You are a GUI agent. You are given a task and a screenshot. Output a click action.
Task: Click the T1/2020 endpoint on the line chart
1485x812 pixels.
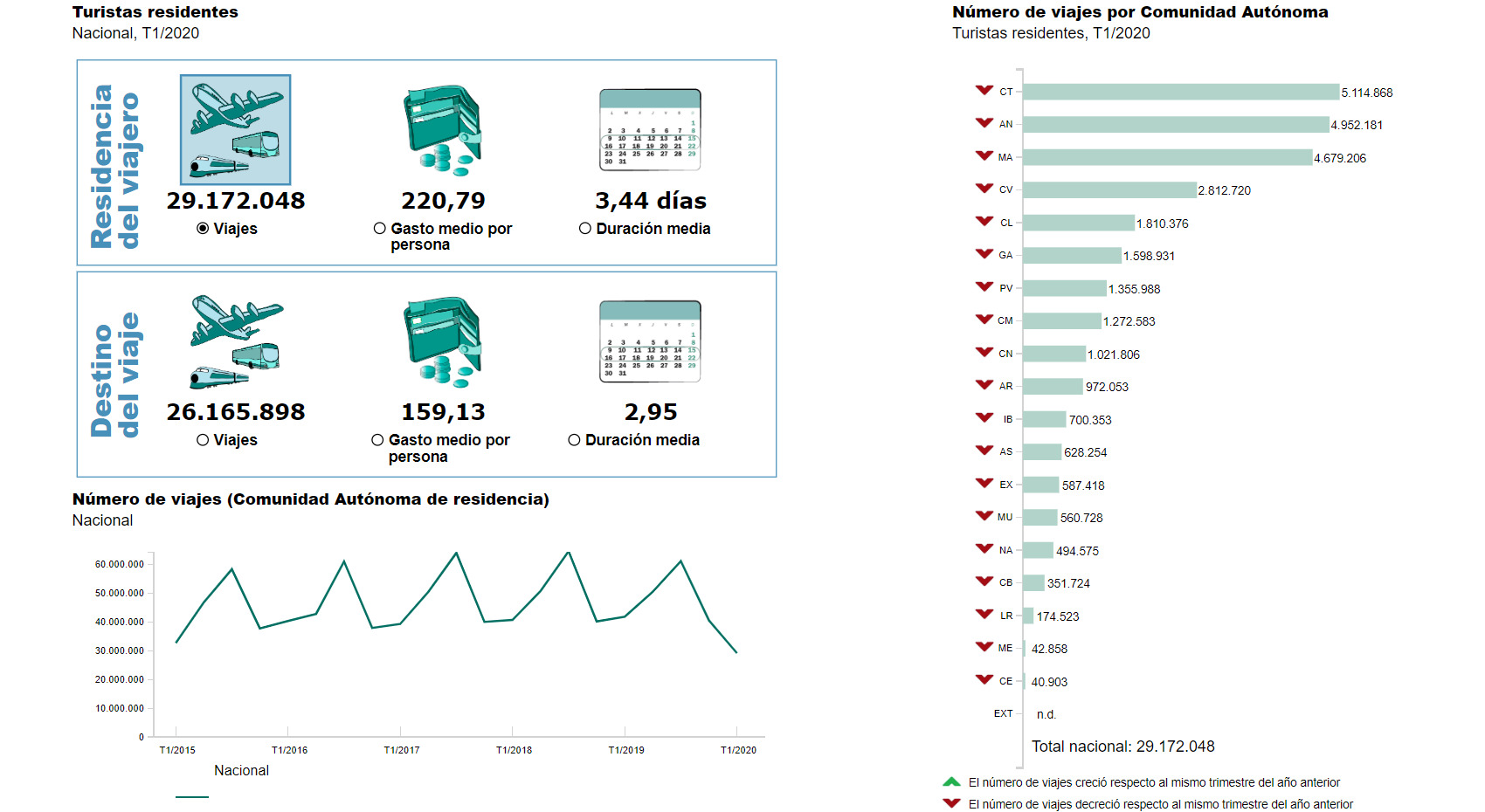click(736, 652)
